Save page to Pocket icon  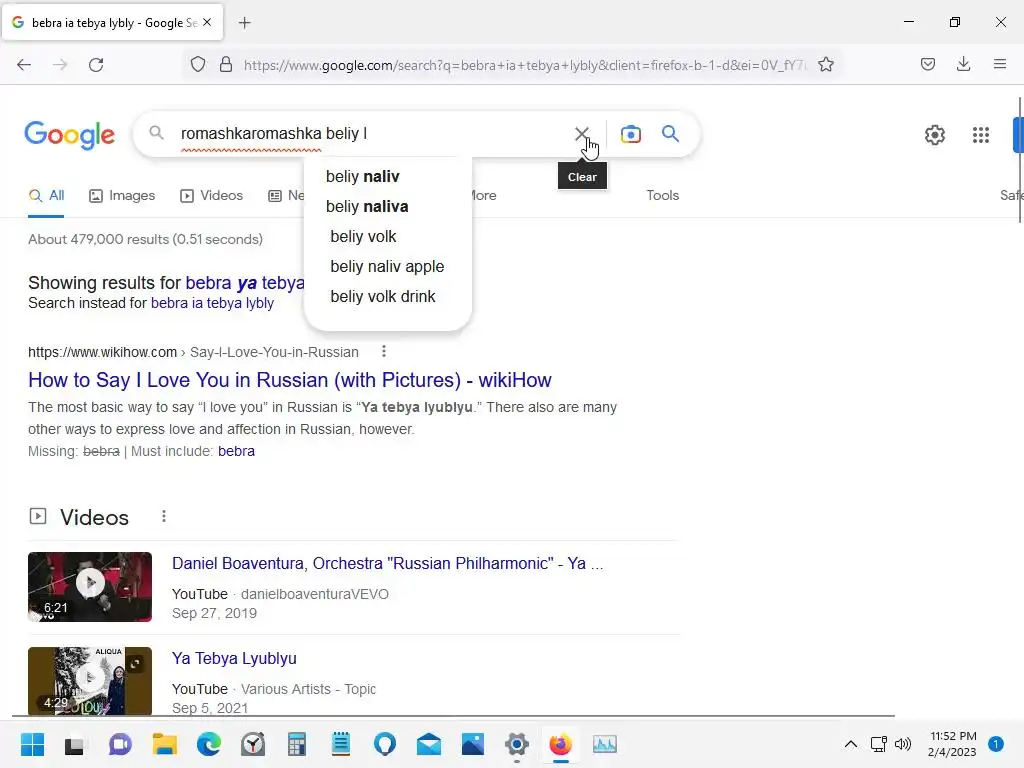coord(928,64)
